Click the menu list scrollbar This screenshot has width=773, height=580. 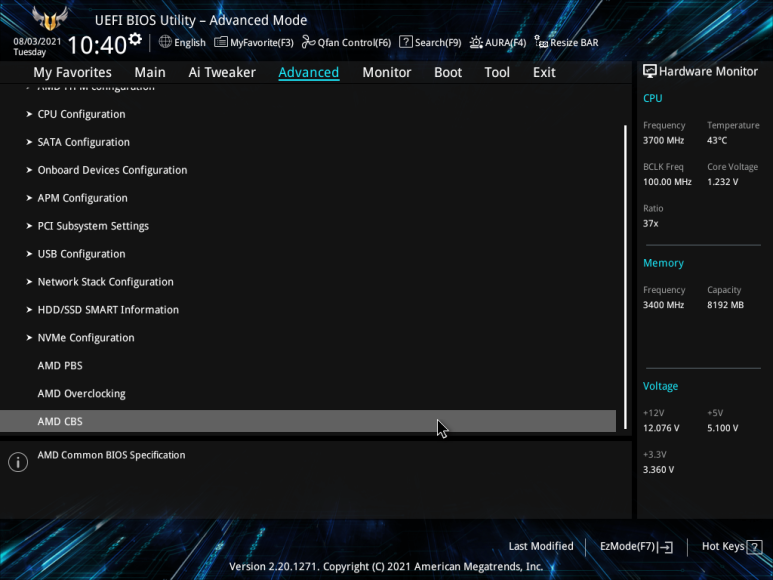coord(625,277)
